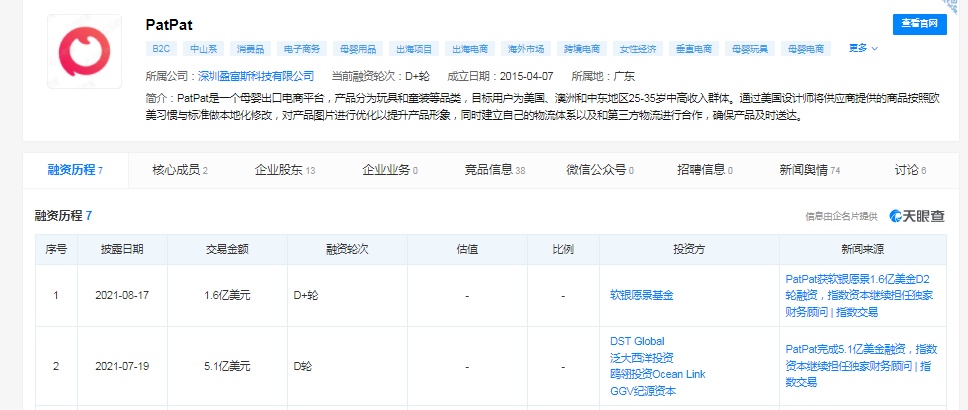
Task: Click the 5.1亿美元 amount cell
Action: point(227,366)
